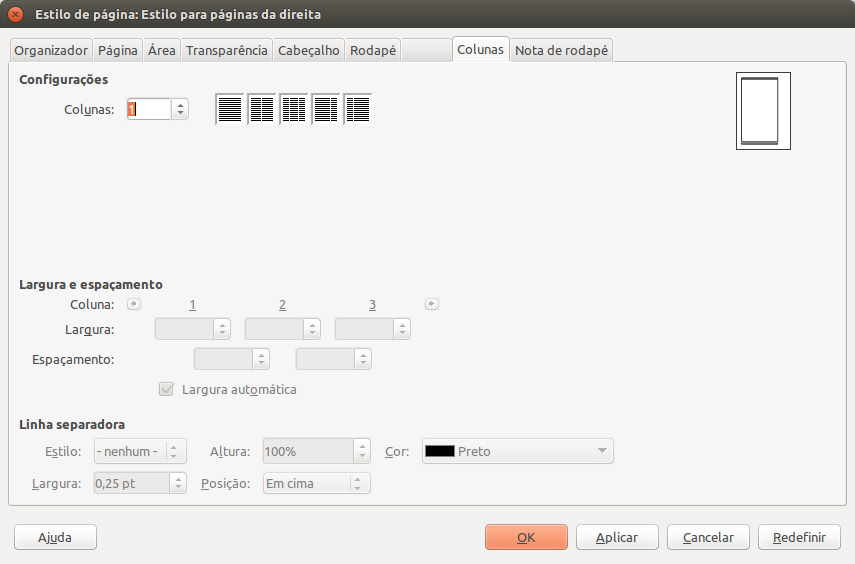This screenshot has height=564, width=855.
Task: Switch to the Organizador tab
Action: 51,50
